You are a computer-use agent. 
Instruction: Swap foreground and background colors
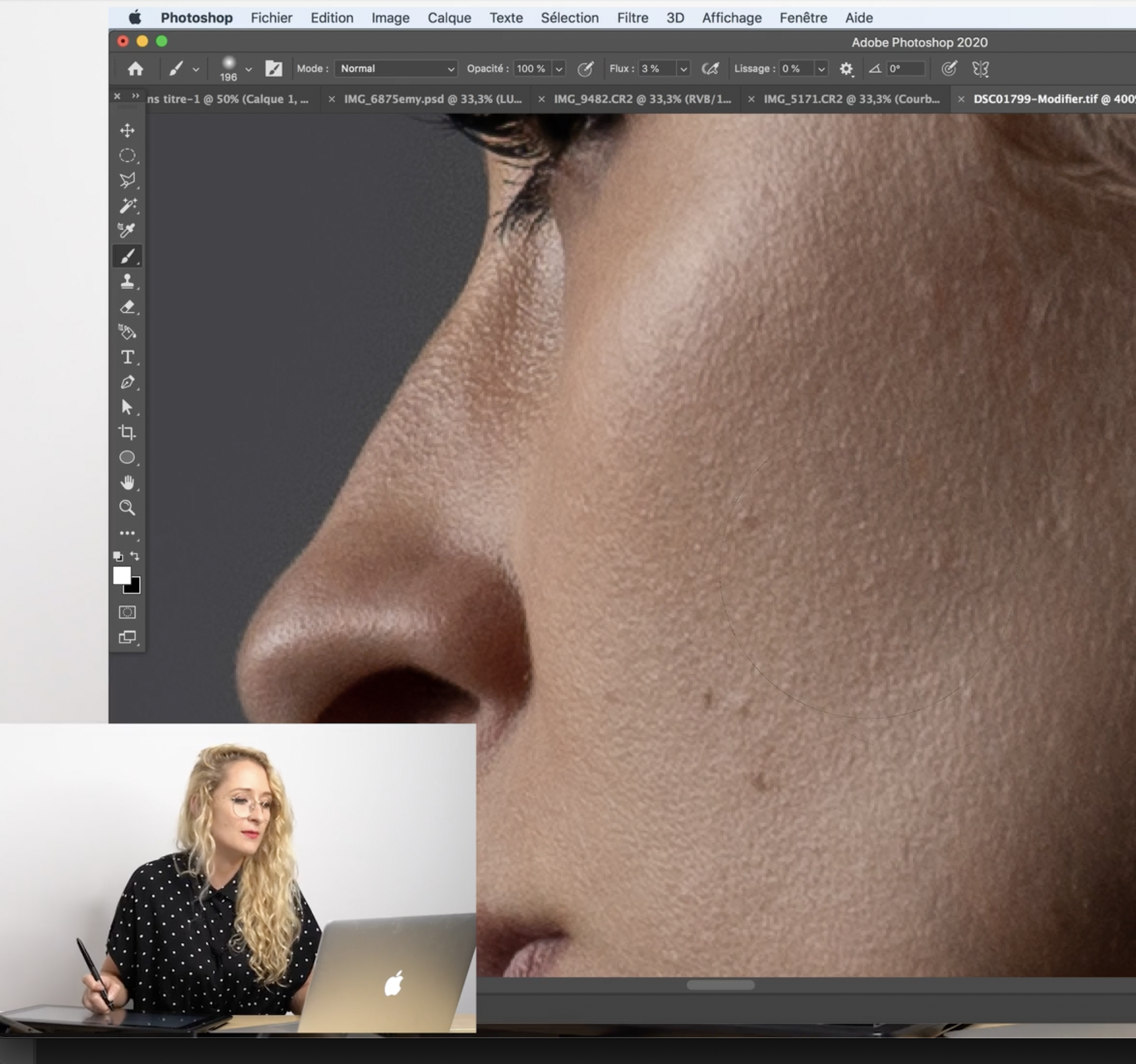coord(136,555)
